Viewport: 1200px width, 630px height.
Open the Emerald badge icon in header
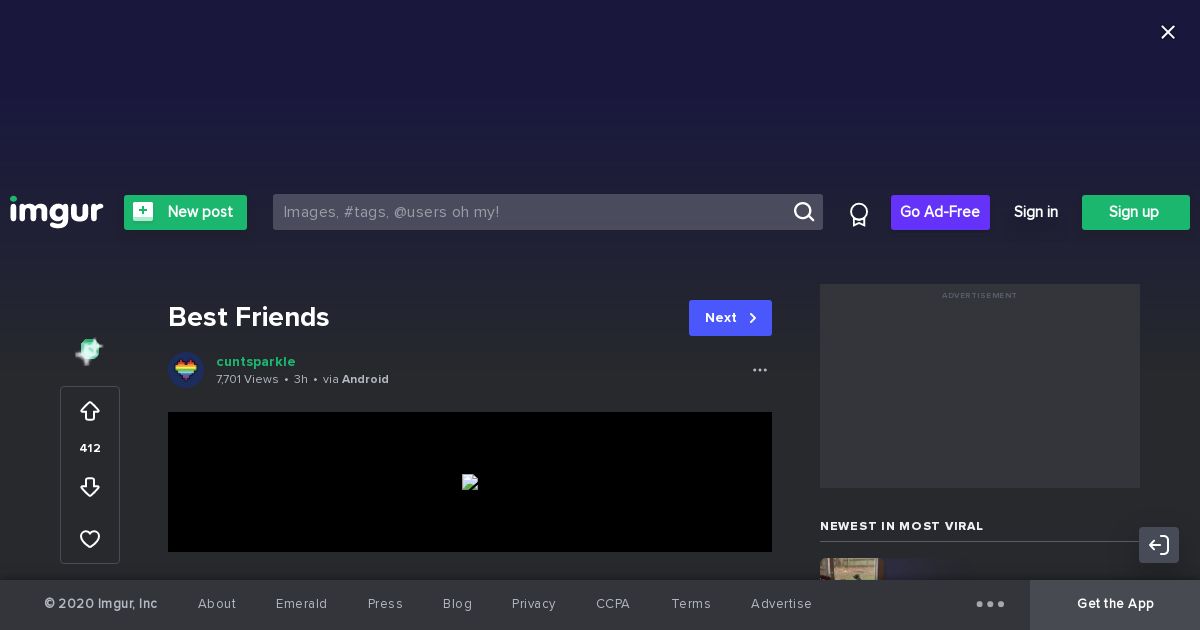858,214
